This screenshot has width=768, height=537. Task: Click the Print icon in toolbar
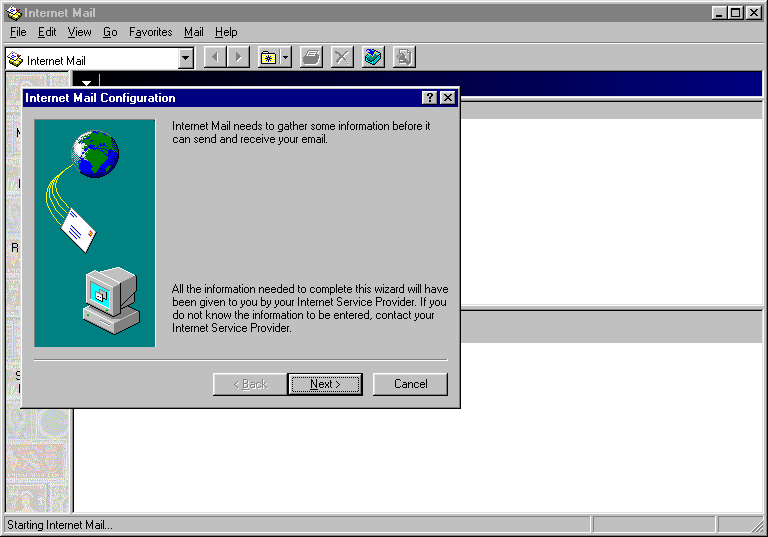point(311,58)
